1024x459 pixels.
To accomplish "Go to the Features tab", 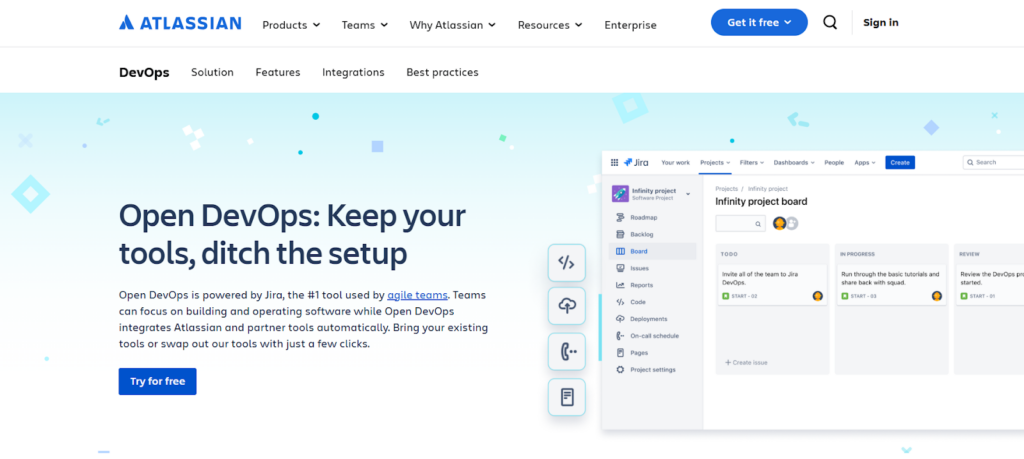I will 278,72.
